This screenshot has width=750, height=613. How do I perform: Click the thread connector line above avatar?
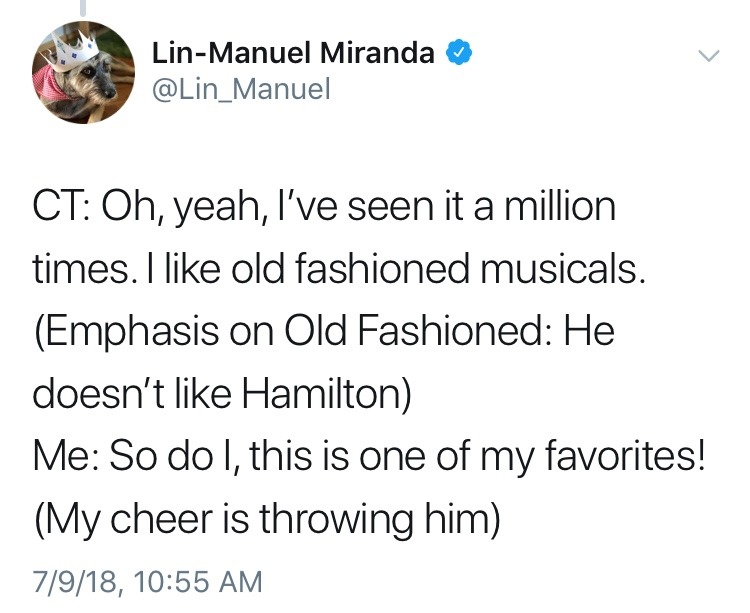(x=83, y=8)
